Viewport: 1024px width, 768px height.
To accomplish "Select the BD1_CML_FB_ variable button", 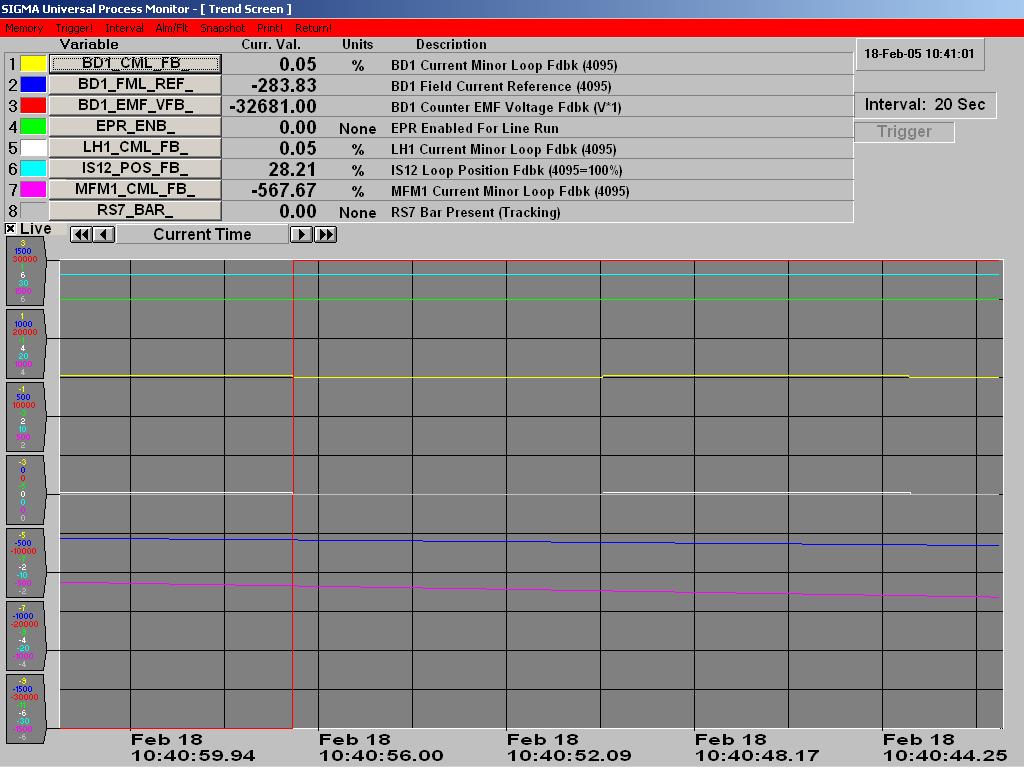I will (x=135, y=64).
